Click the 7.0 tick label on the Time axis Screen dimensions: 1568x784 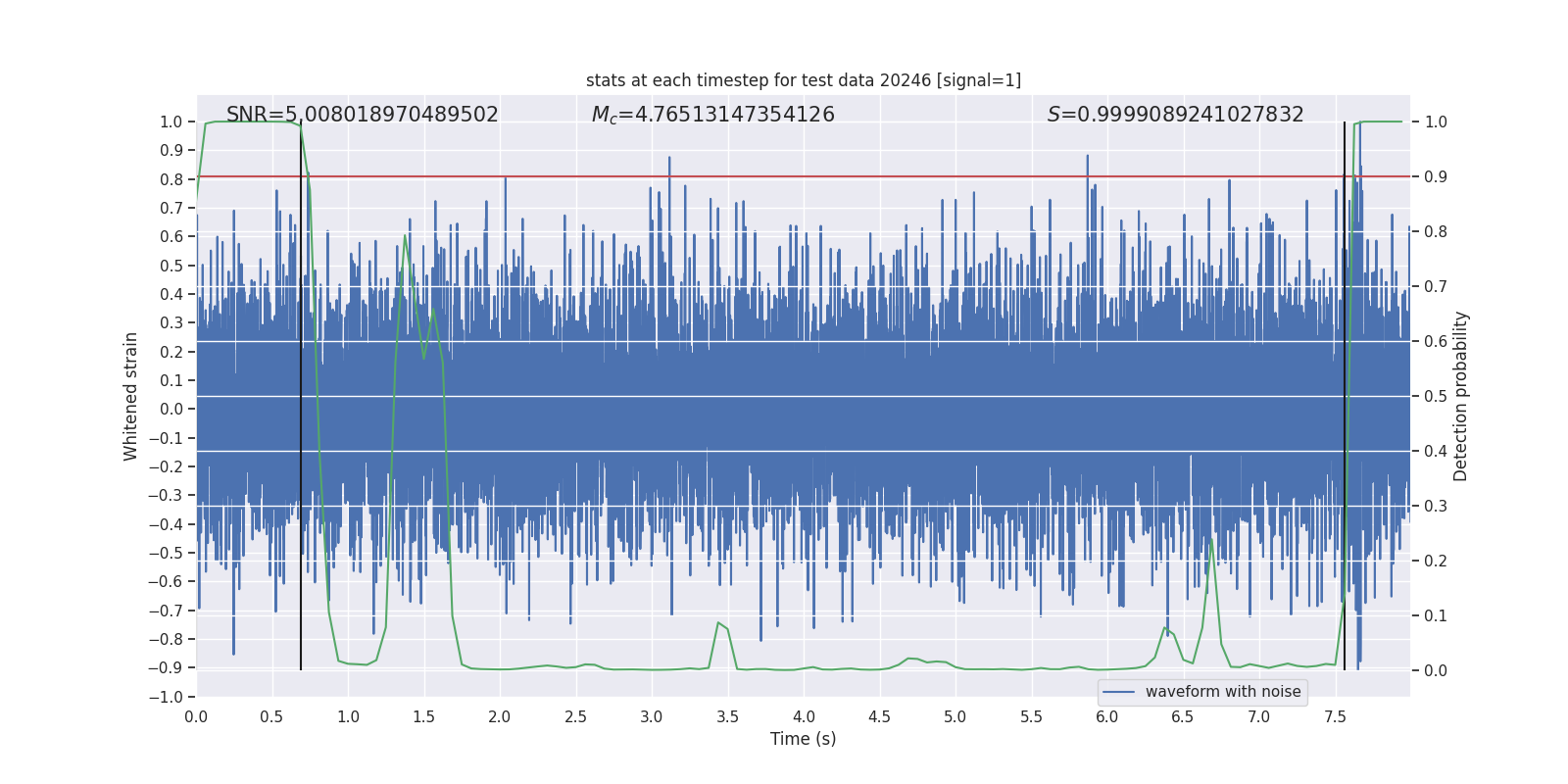(x=1259, y=716)
